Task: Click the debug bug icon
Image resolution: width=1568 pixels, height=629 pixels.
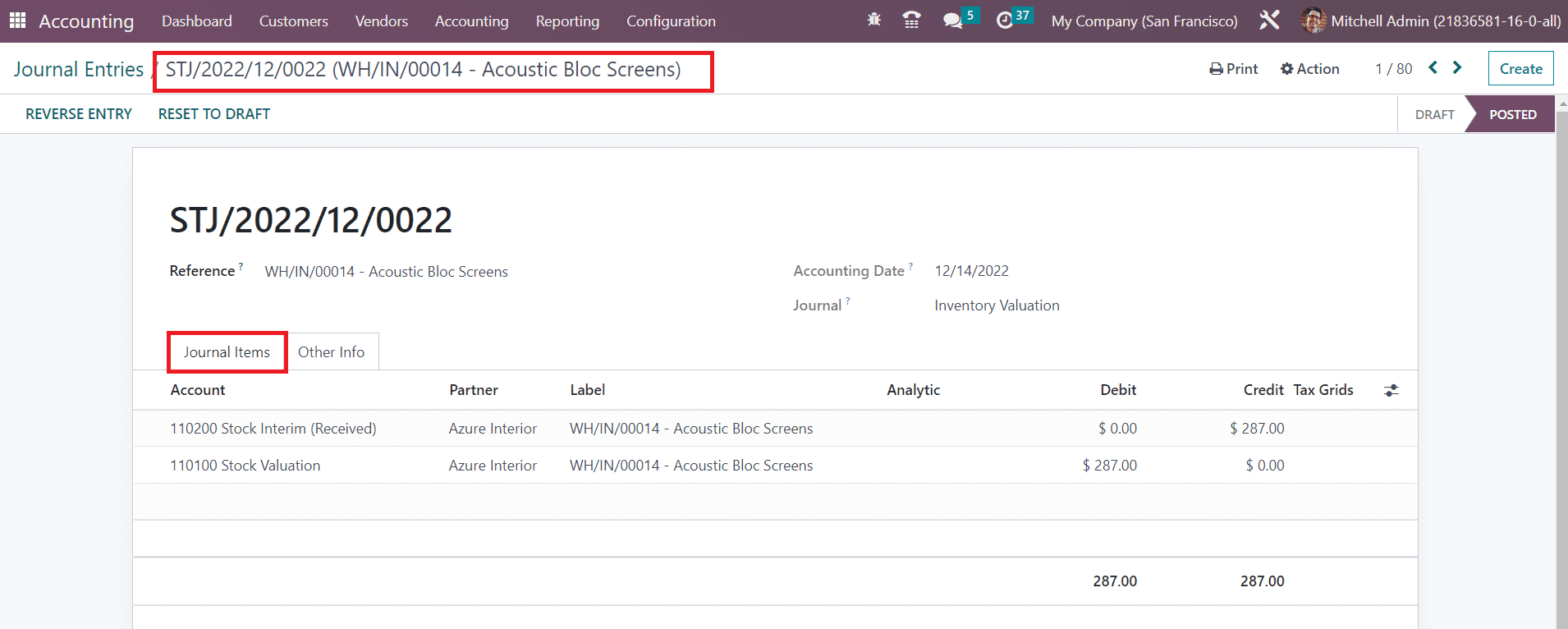Action: [x=873, y=20]
